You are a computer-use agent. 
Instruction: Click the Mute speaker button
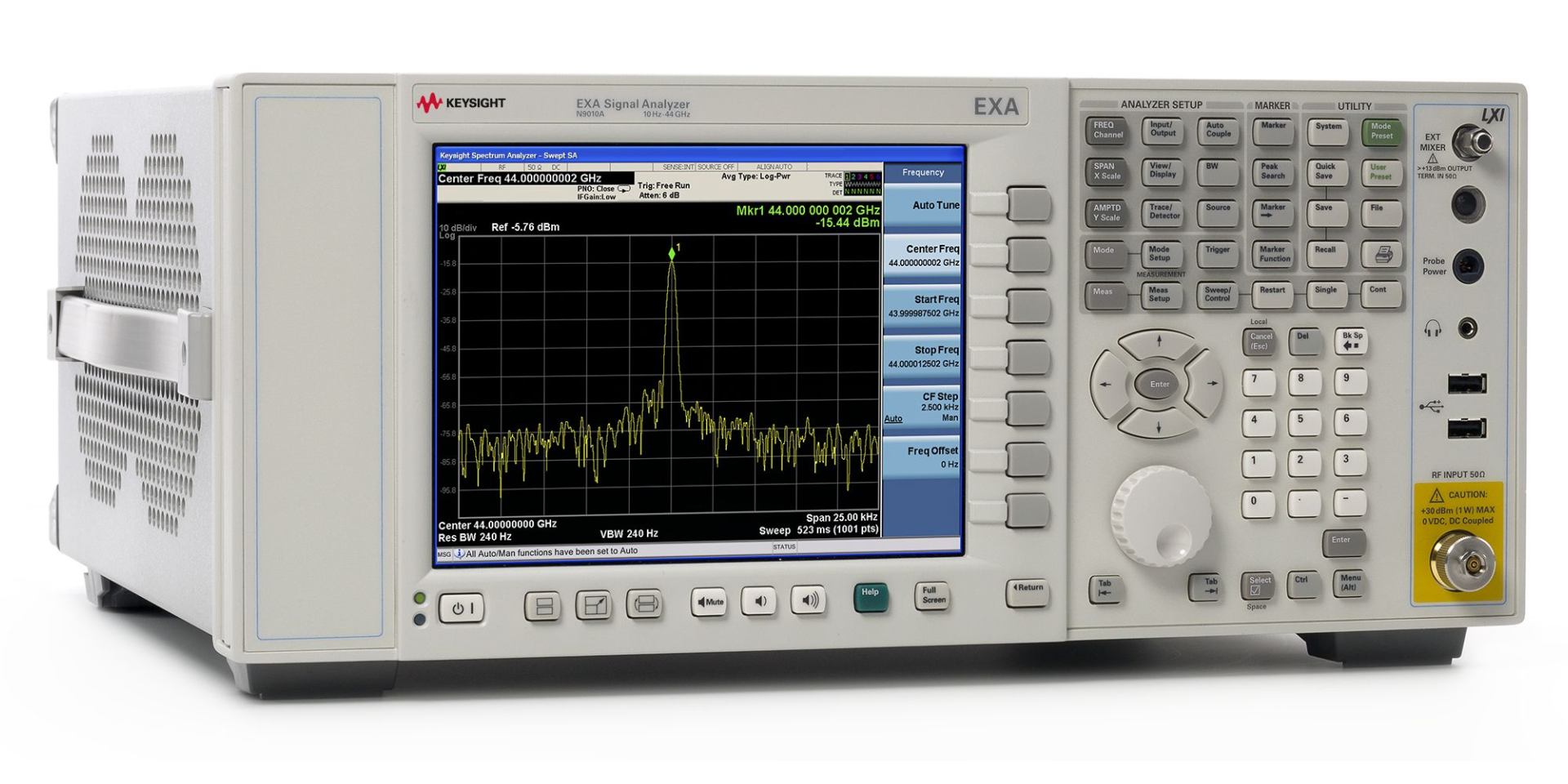tap(708, 603)
